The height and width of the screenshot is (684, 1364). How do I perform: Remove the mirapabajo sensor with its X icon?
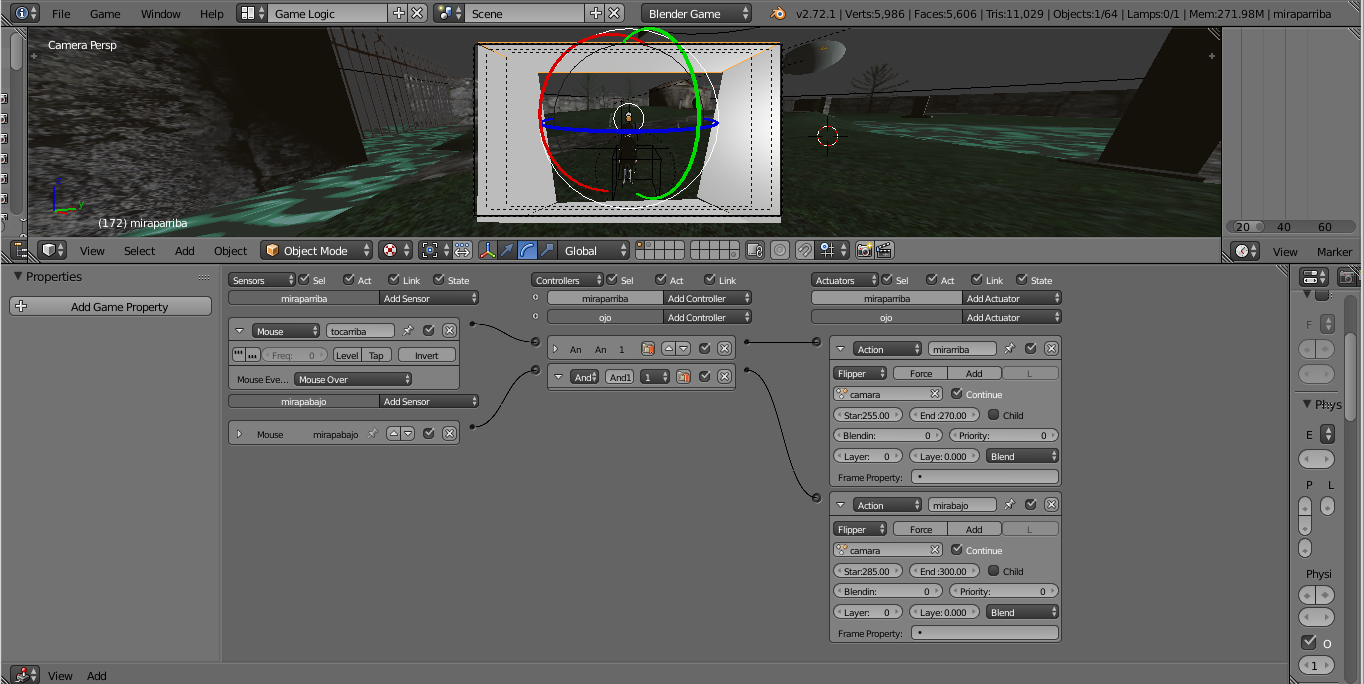click(449, 434)
